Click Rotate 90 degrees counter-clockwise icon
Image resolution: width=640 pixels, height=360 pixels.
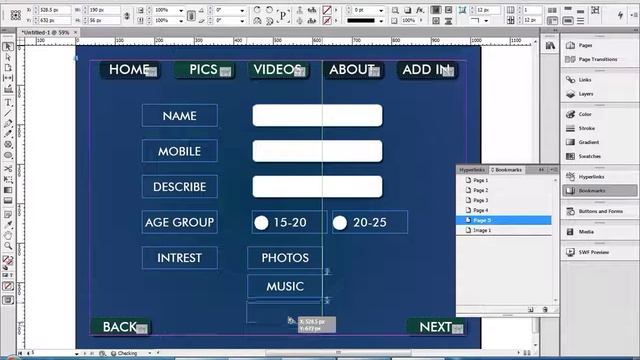pyautogui.click(x=269, y=9)
